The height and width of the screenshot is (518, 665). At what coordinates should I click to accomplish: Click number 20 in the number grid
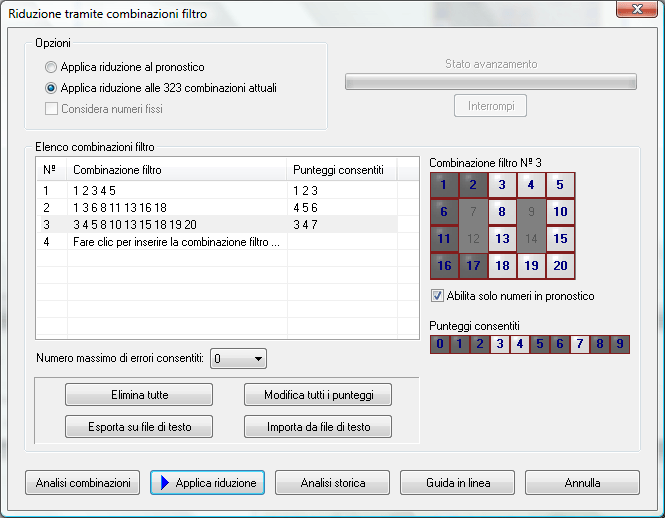coord(560,266)
